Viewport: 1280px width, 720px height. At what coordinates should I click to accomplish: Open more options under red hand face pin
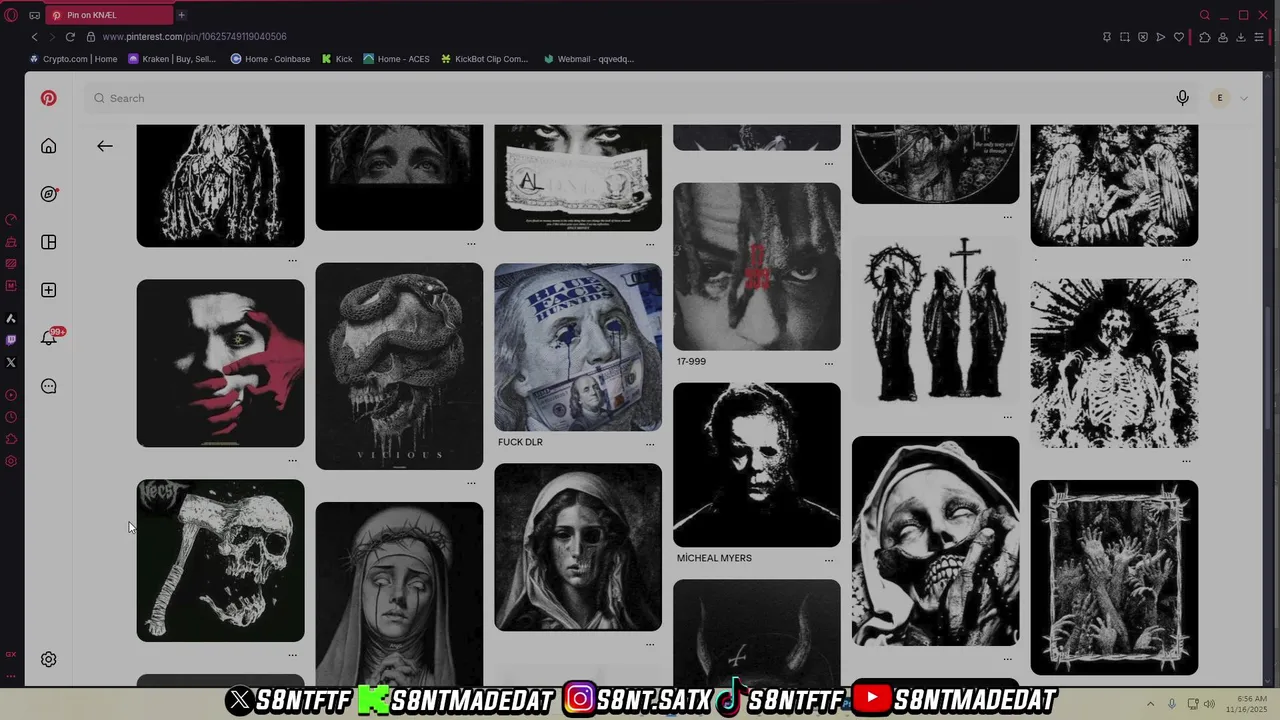pyautogui.click(x=292, y=461)
